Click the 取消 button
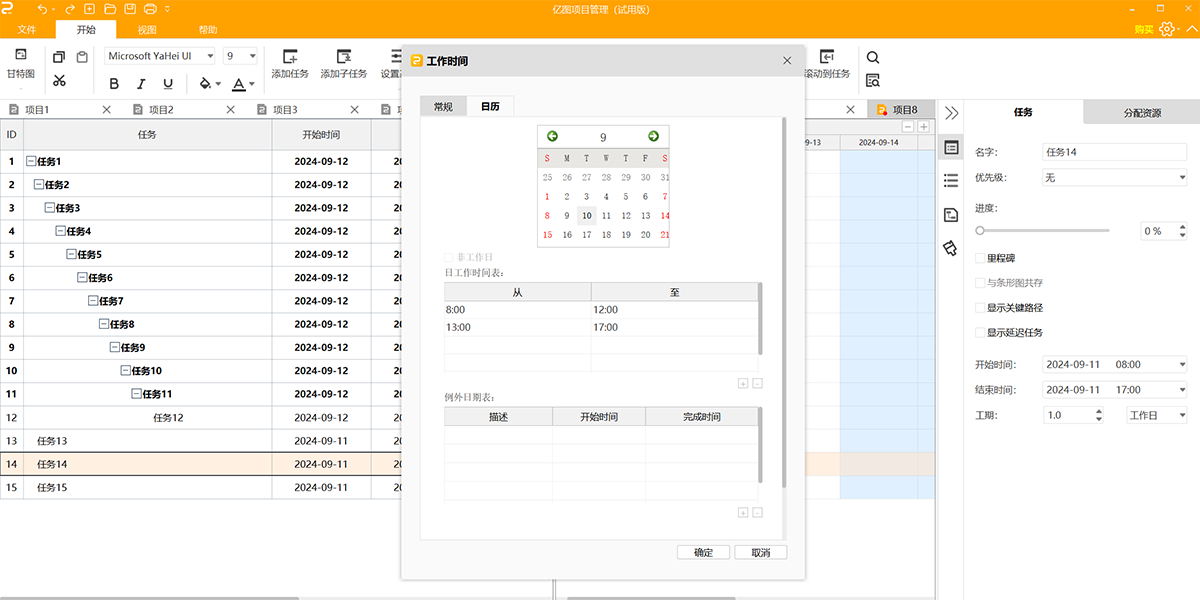The width and height of the screenshot is (1200, 600). 760,553
